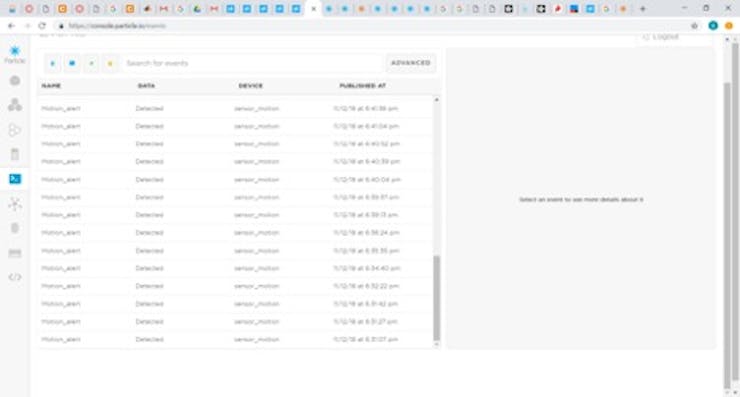Viewport: 740px width, 397px height.
Task: Open Authentication from the fingerprint sidebar icon
Action: point(15,228)
